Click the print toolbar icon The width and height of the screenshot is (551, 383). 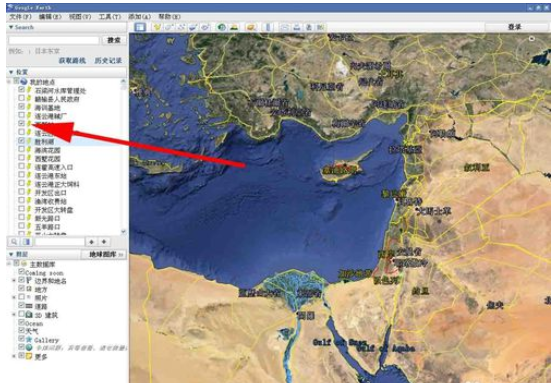(x=297, y=27)
